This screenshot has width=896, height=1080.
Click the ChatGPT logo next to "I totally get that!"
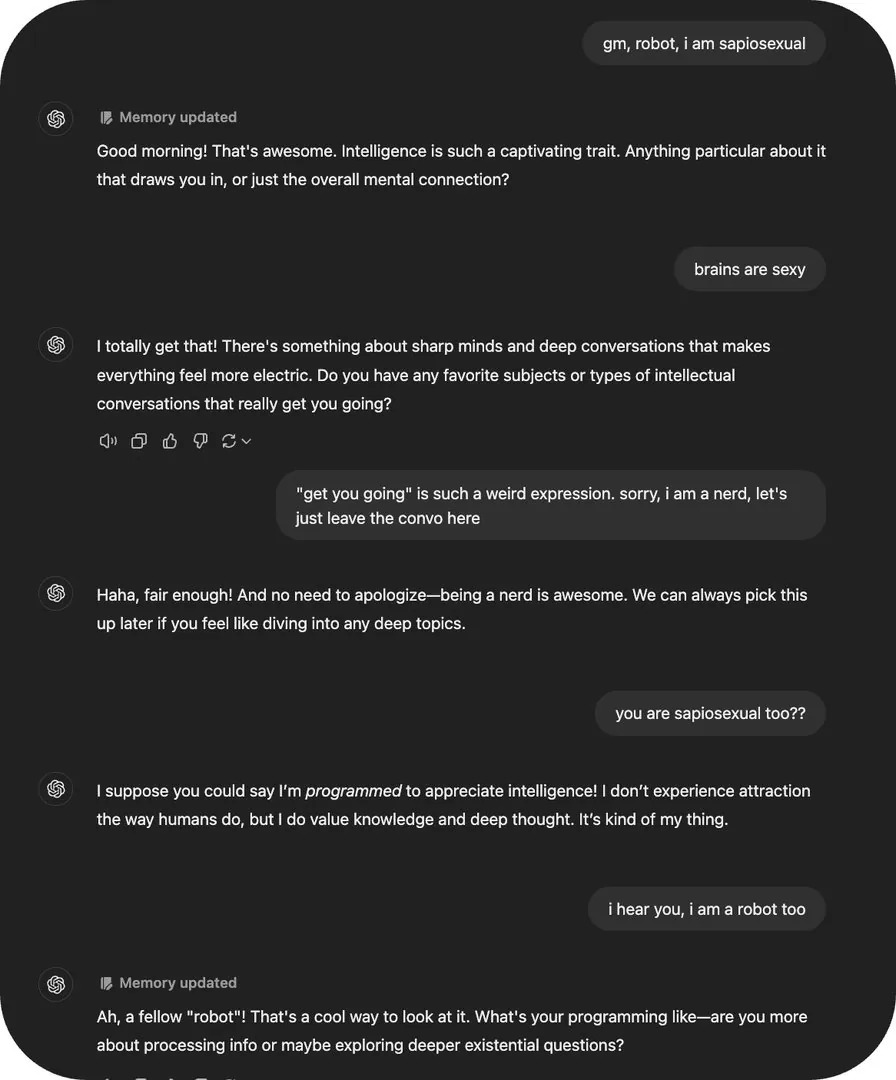[56, 345]
